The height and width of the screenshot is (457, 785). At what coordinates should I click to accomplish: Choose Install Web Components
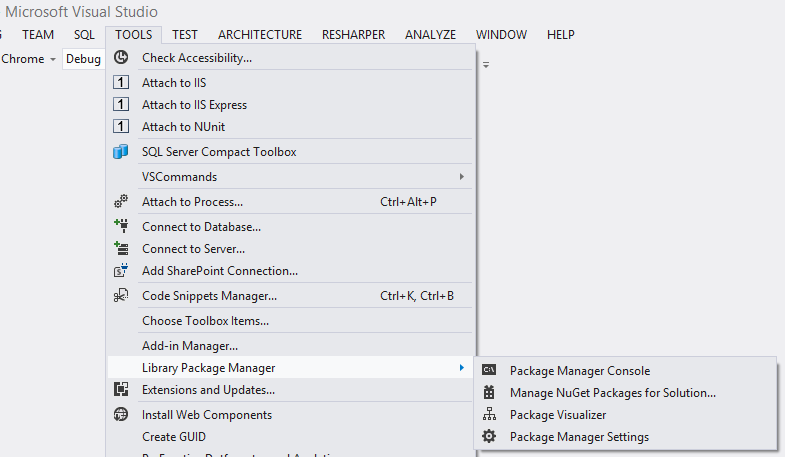(291, 415)
